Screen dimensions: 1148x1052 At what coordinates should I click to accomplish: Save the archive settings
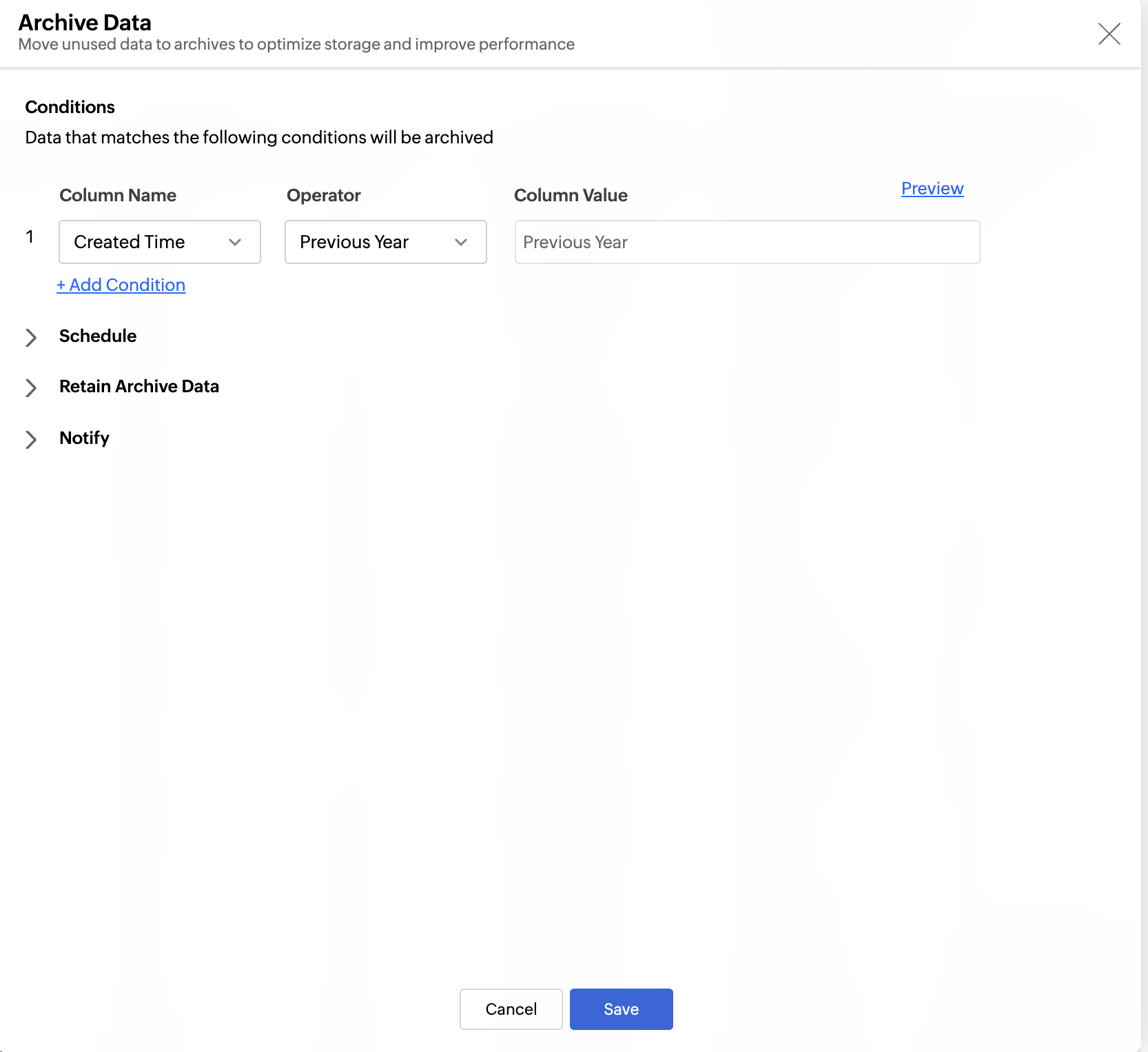(x=621, y=1009)
